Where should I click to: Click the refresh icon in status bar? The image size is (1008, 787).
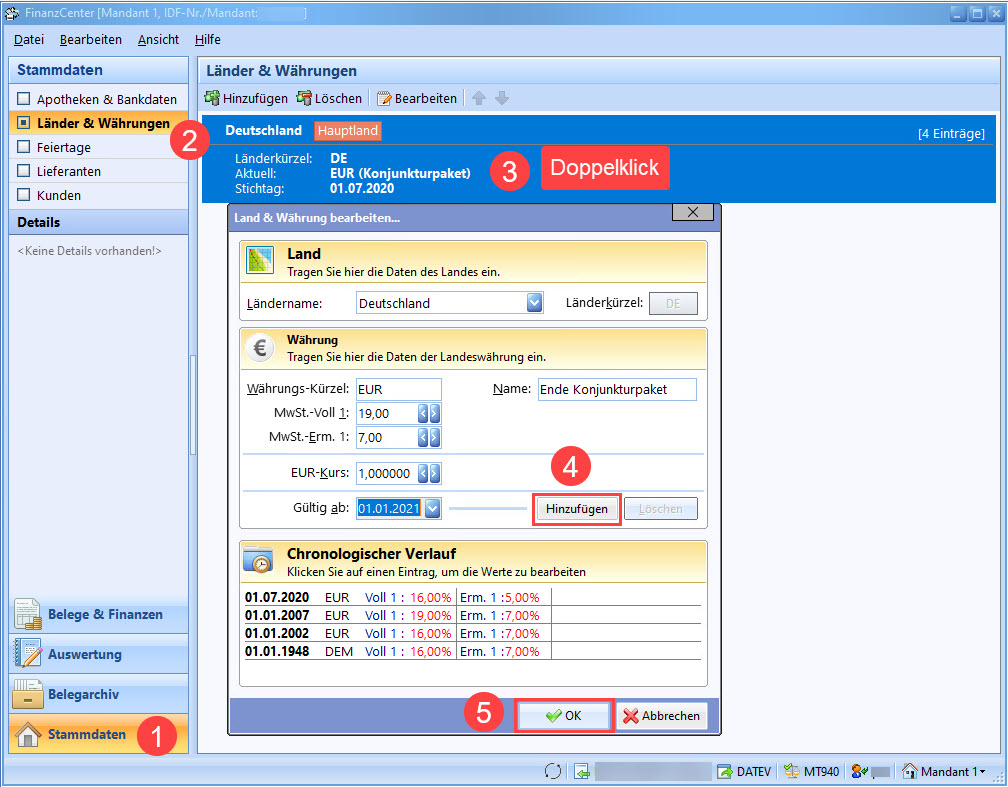[552, 771]
